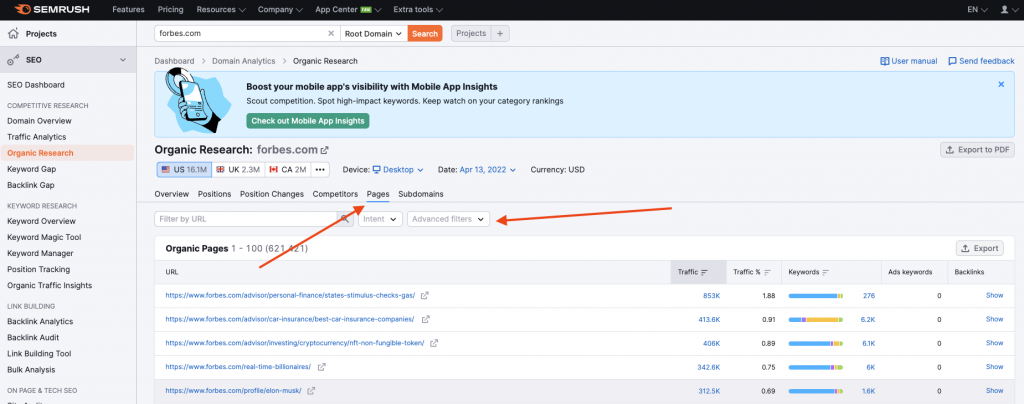This screenshot has width=1024, height=404.
Task: Open the EN language dropdown
Action: pyautogui.click(x=977, y=10)
